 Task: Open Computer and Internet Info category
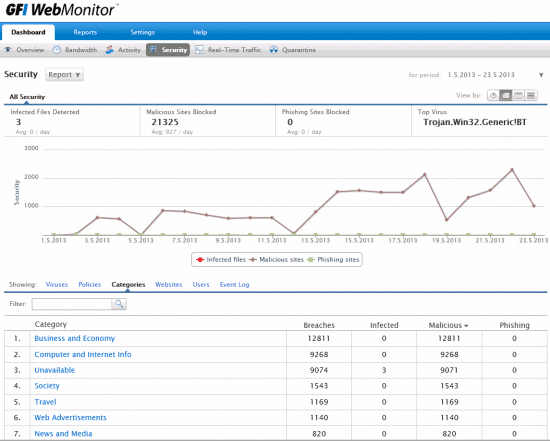tap(83, 354)
